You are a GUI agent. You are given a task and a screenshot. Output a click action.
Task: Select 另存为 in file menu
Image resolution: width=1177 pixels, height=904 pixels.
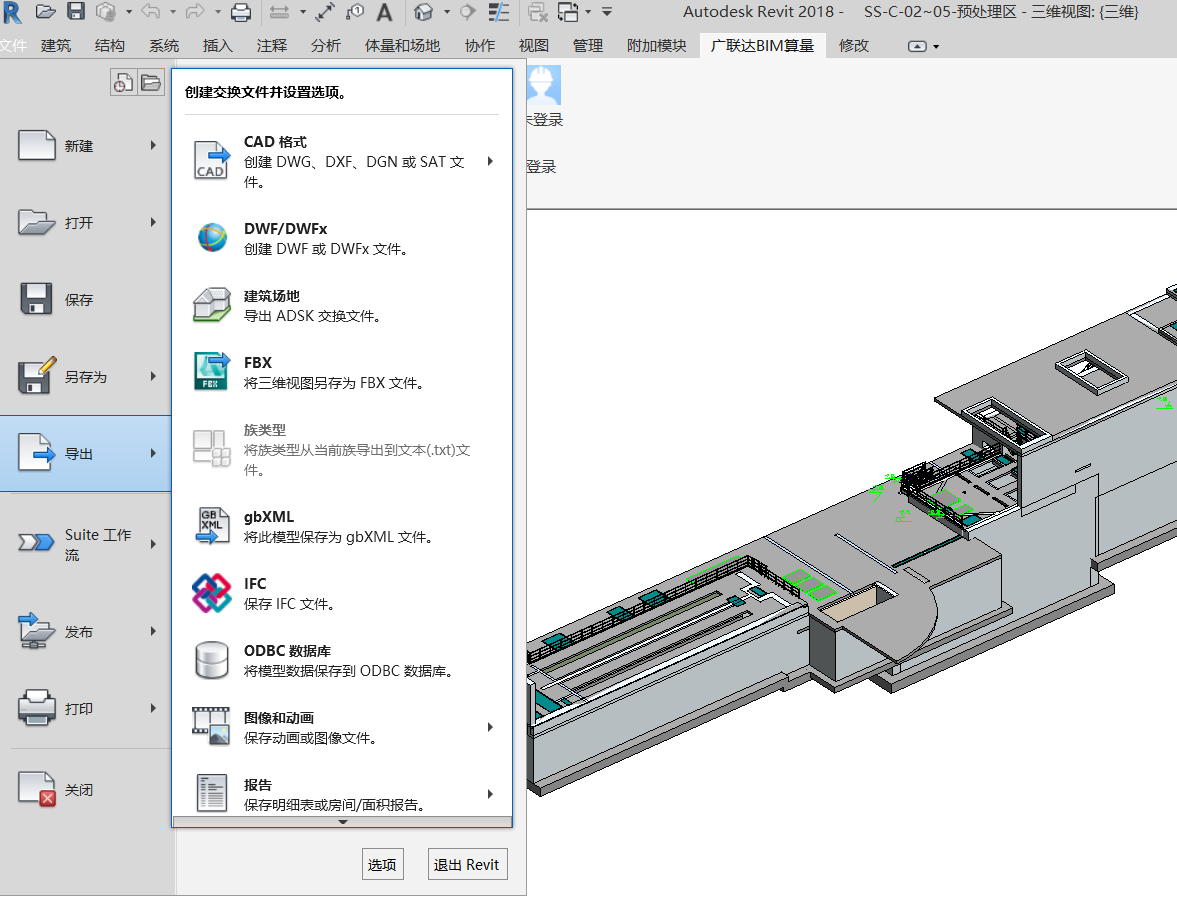pos(85,377)
